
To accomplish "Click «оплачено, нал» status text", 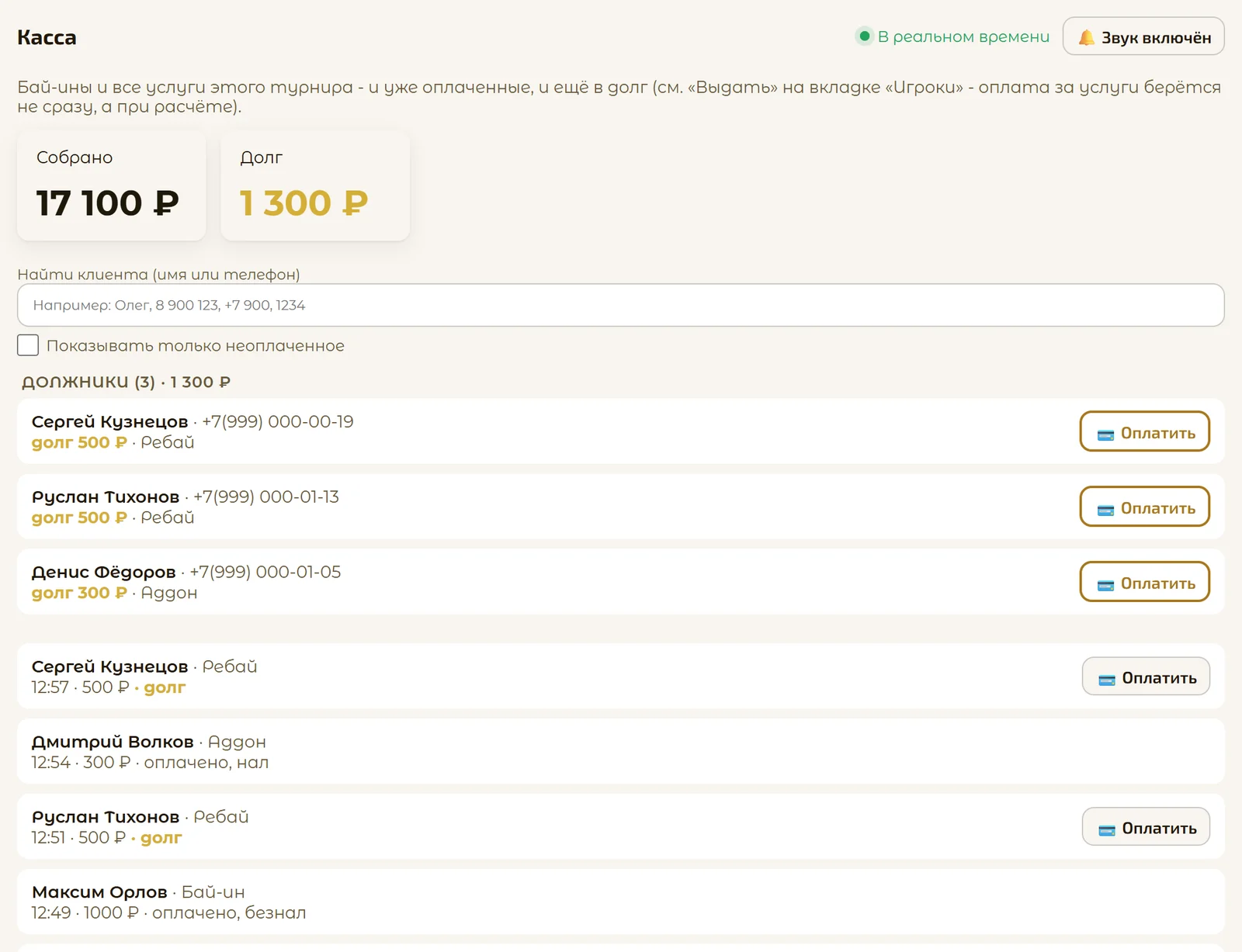I will (206, 762).
